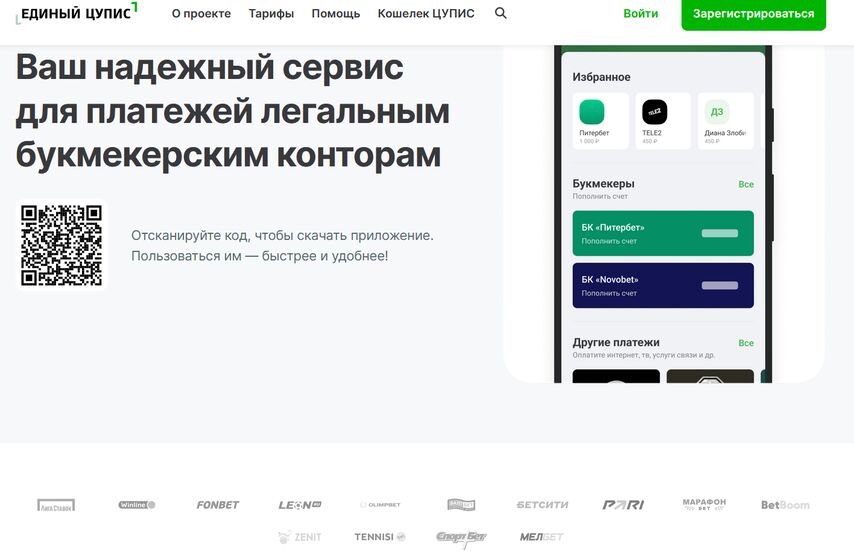Click the QR code for app download
The height and width of the screenshot is (551, 854).
(x=62, y=246)
